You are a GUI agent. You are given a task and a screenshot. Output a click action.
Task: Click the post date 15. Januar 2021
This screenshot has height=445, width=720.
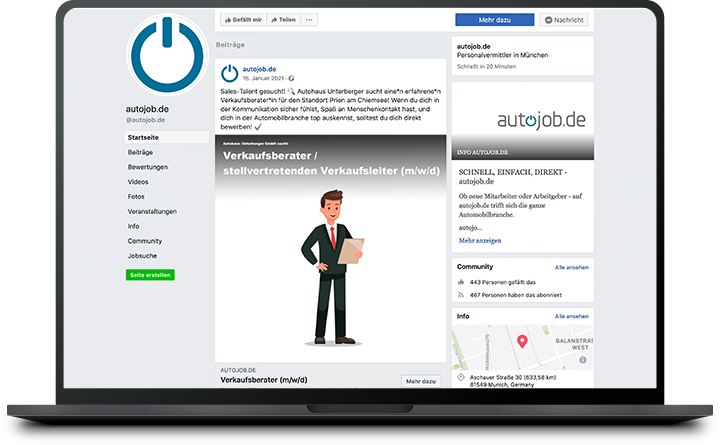[x=263, y=79]
